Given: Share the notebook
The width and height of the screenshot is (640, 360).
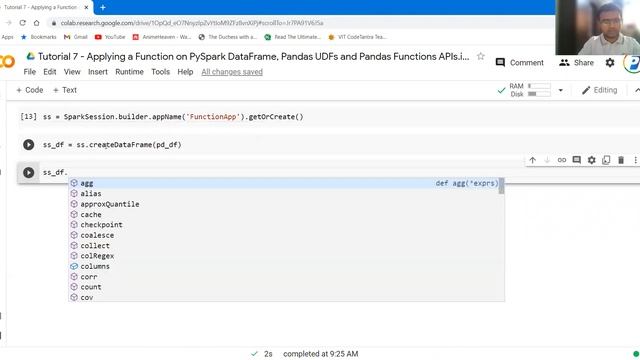Looking at the screenshot, I should 576,62.
